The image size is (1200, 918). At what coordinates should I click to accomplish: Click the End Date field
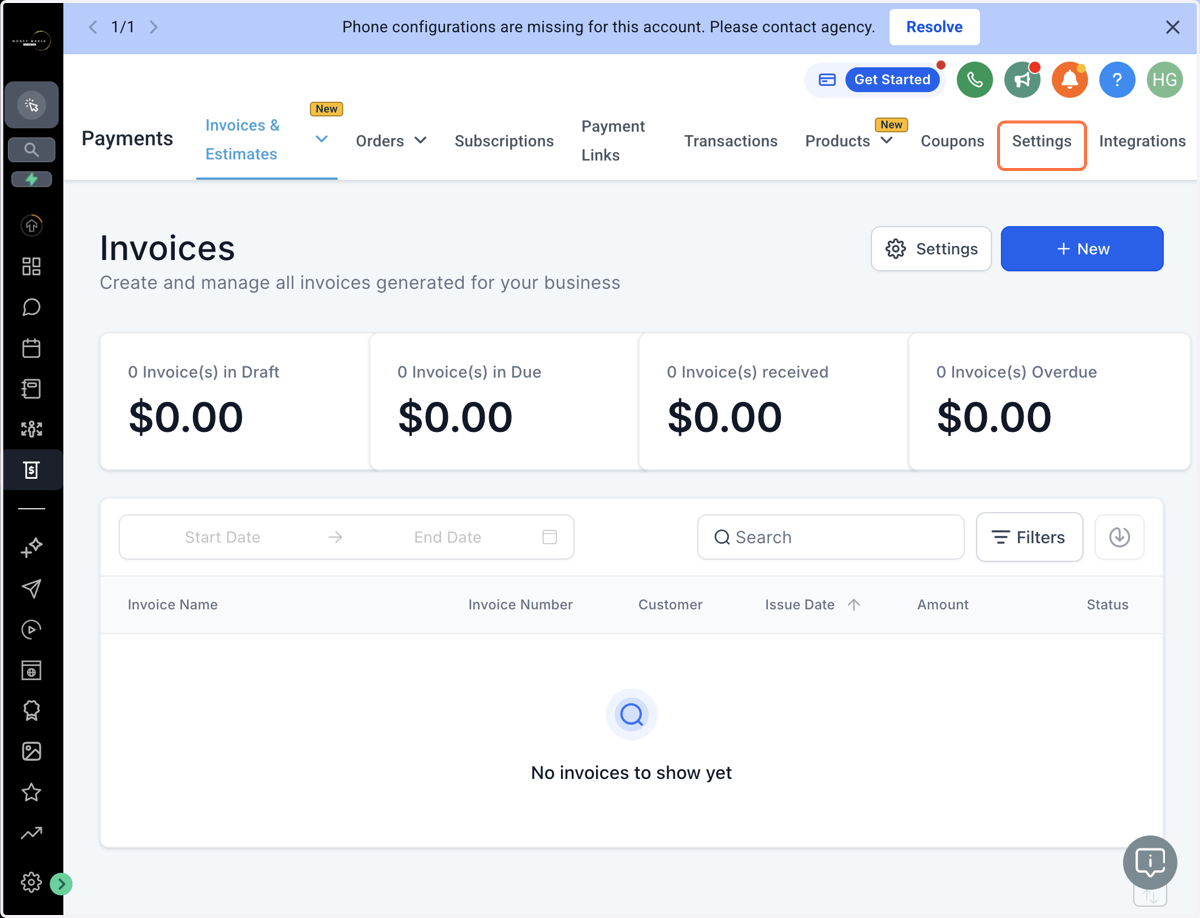tap(447, 537)
